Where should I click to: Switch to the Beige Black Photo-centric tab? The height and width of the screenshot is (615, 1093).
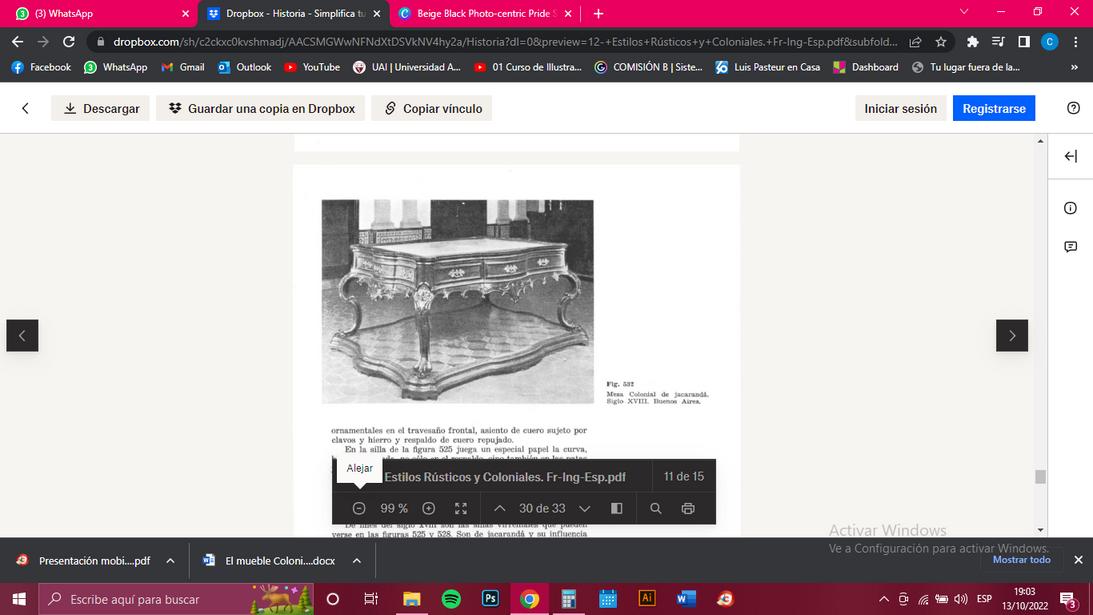click(x=487, y=13)
